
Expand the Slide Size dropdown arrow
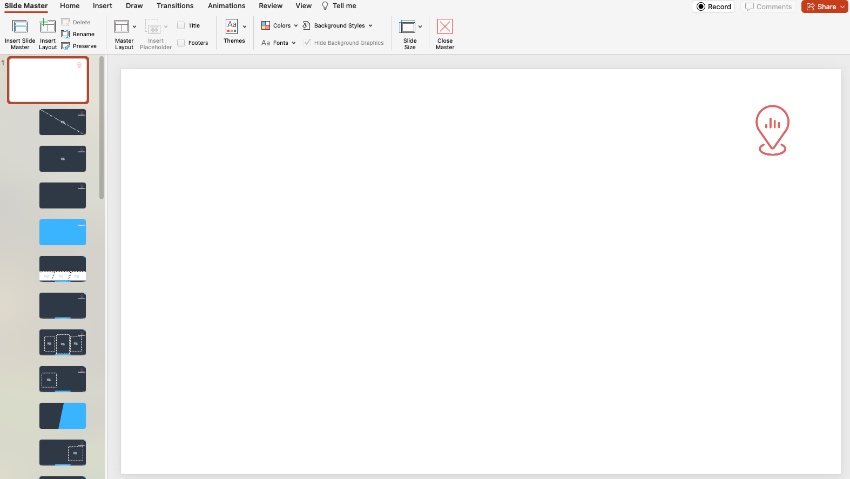(x=420, y=27)
